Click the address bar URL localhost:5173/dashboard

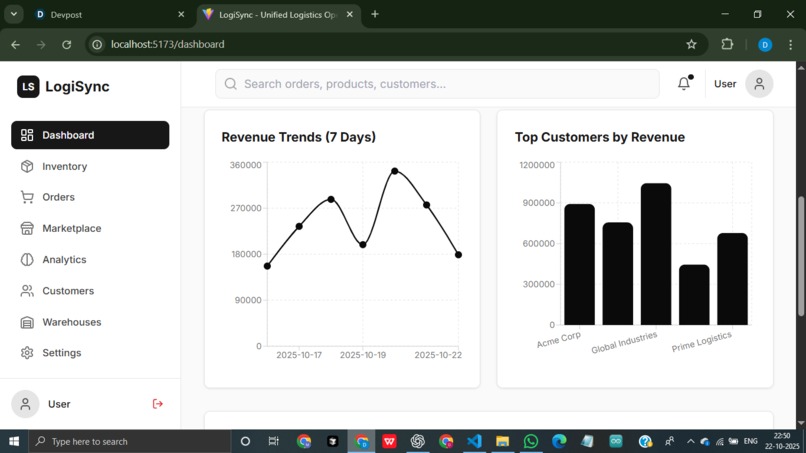coord(168,45)
